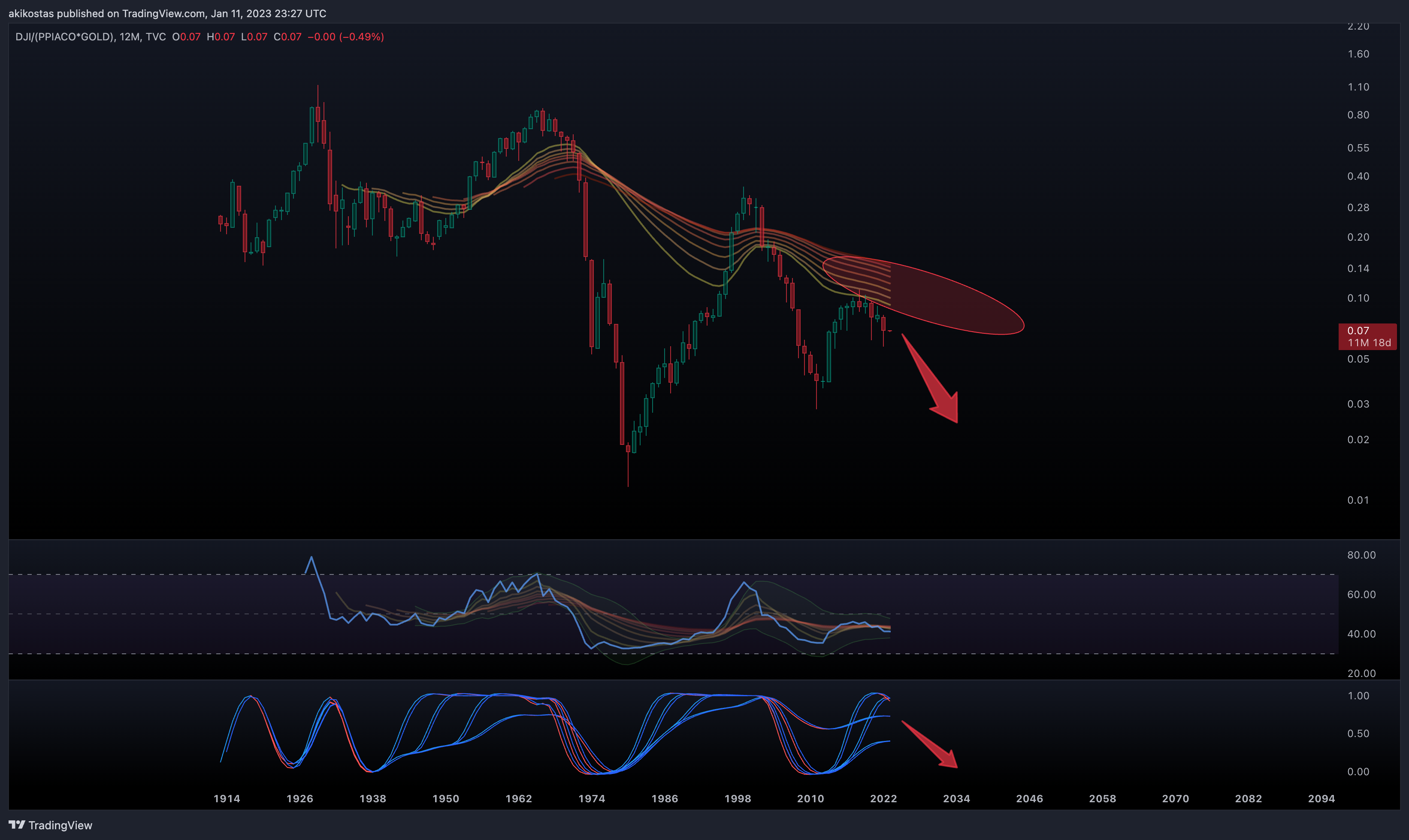Click the 0.03 price axis label
Screen dimensions: 1409x840
pos(1358,404)
